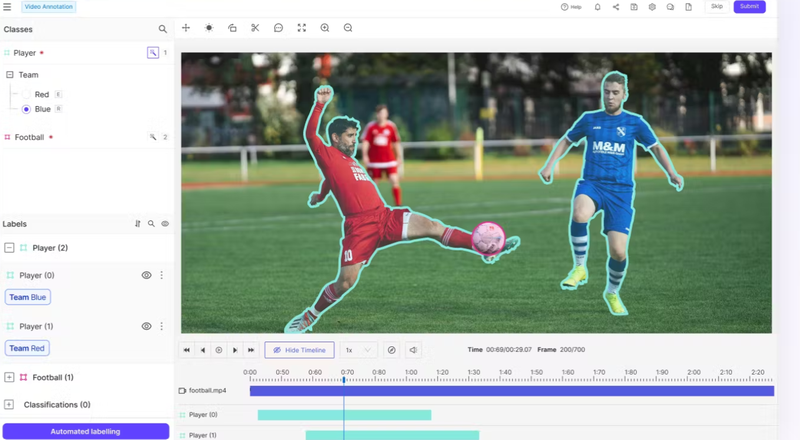Screen dimensions: 800x440
Task: Open the brightness adjustment tool
Action: pyautogui.click(x=209, y=28)
